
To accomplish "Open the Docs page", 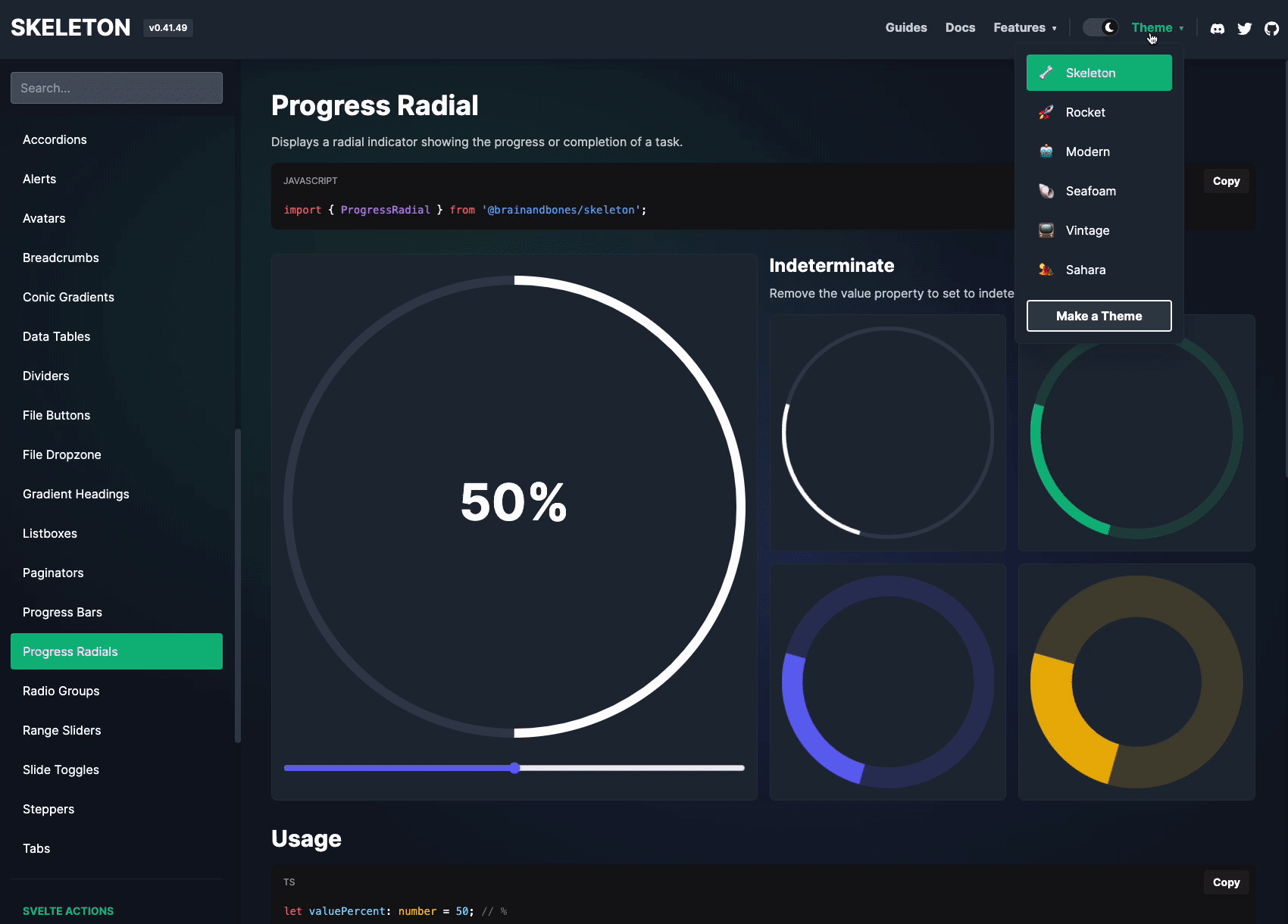I will coord(960,28).
